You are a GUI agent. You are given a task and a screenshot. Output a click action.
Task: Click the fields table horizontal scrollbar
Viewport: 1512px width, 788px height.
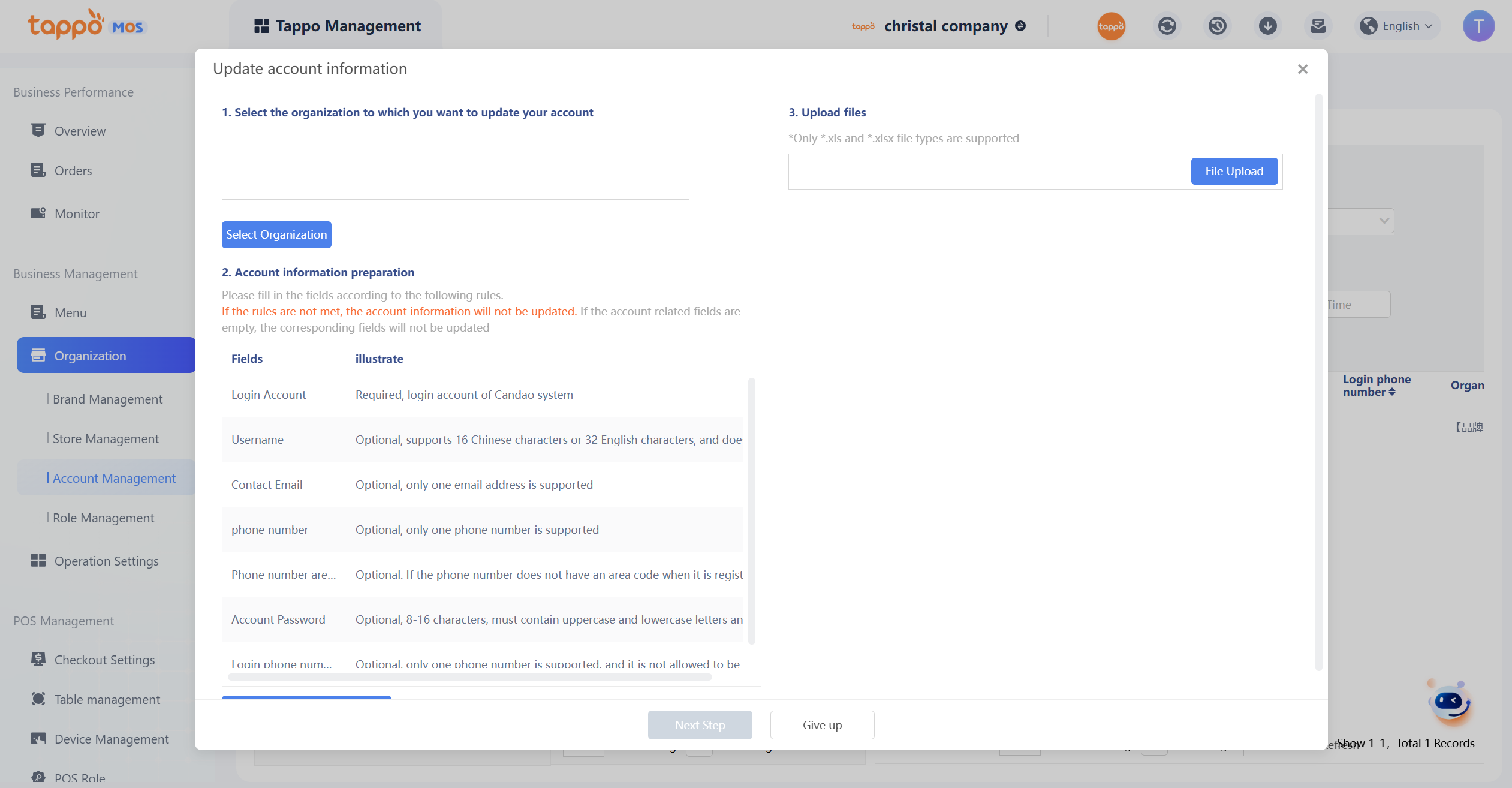pyautogui.click(x=469, y=677)
